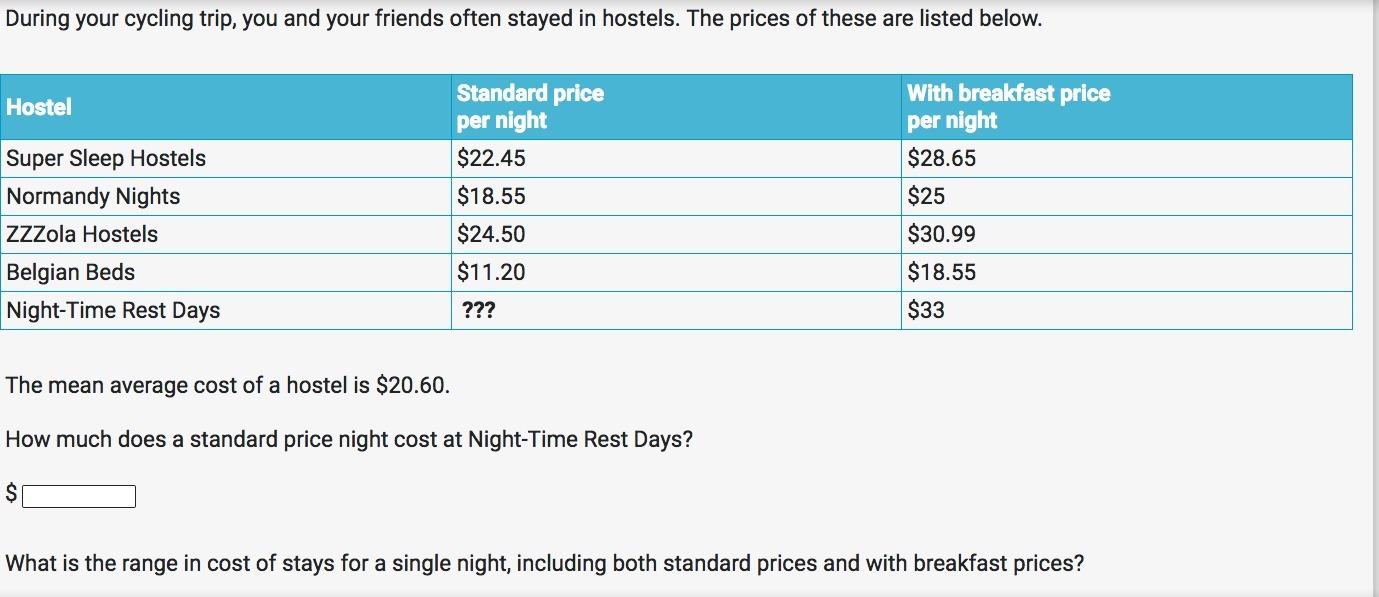Select the Super Sleep Hostels row name
Viewport: 1379px width, 597px height.
point(106,158)
